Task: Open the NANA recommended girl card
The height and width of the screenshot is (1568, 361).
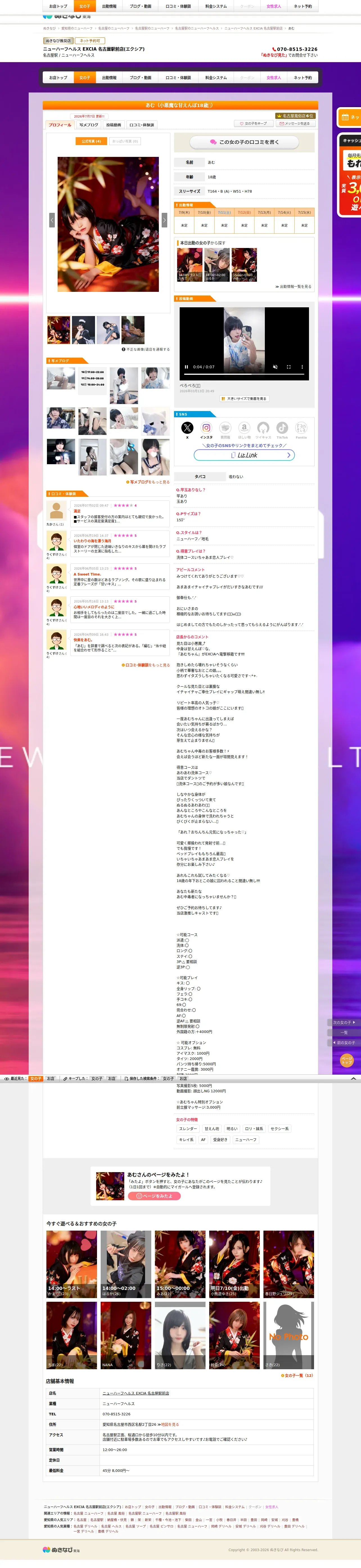Action: [x=126, y=1335]
